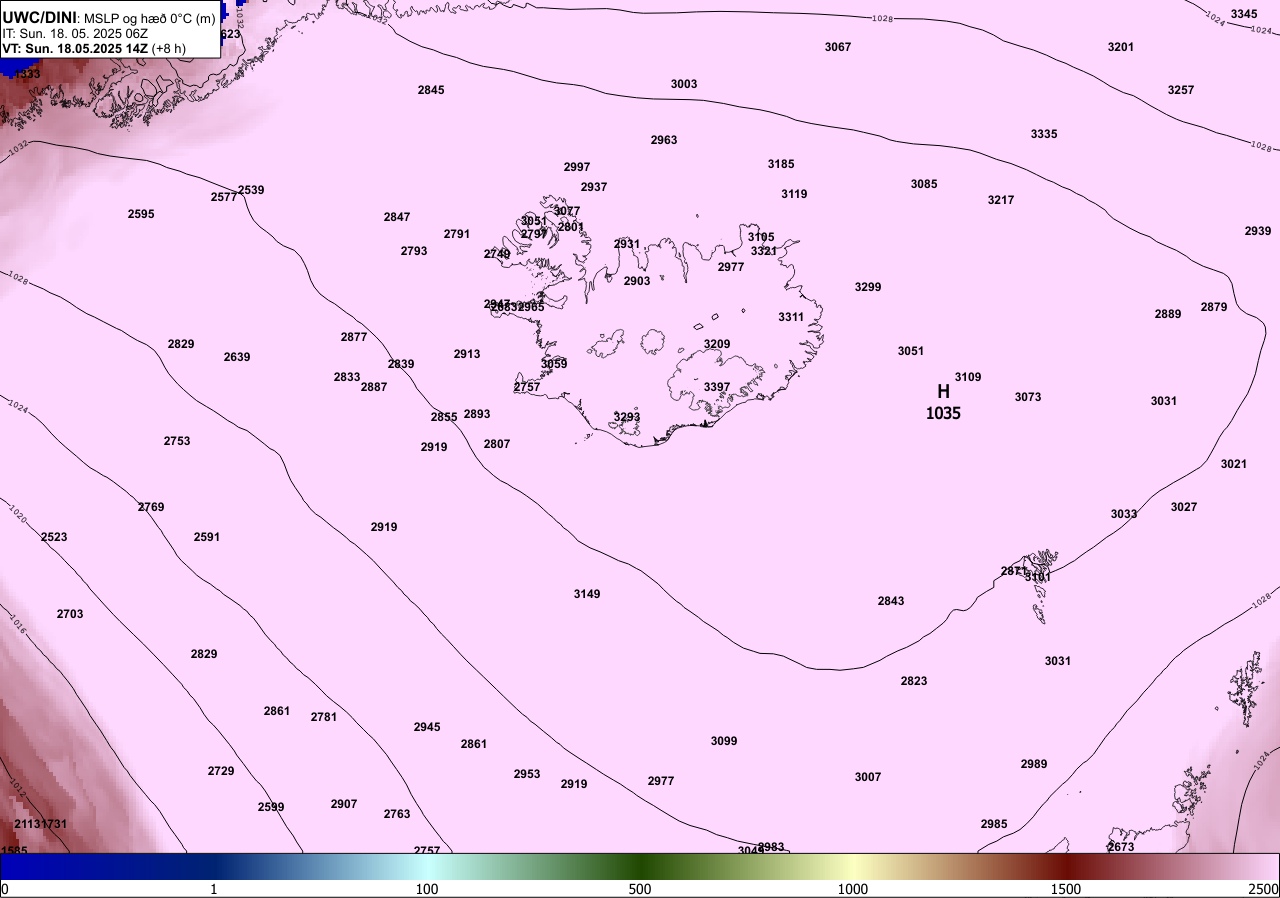Click the 2523 height value
The width and height of the screenshot is (1280, 898).
[54, 537]
